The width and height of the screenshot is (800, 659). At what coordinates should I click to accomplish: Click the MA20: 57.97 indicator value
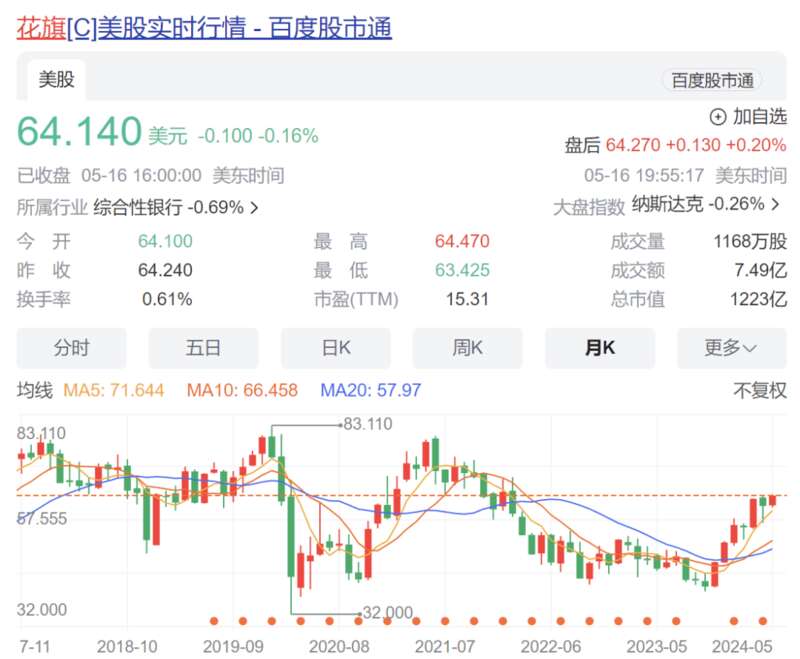tap(370, 391)
